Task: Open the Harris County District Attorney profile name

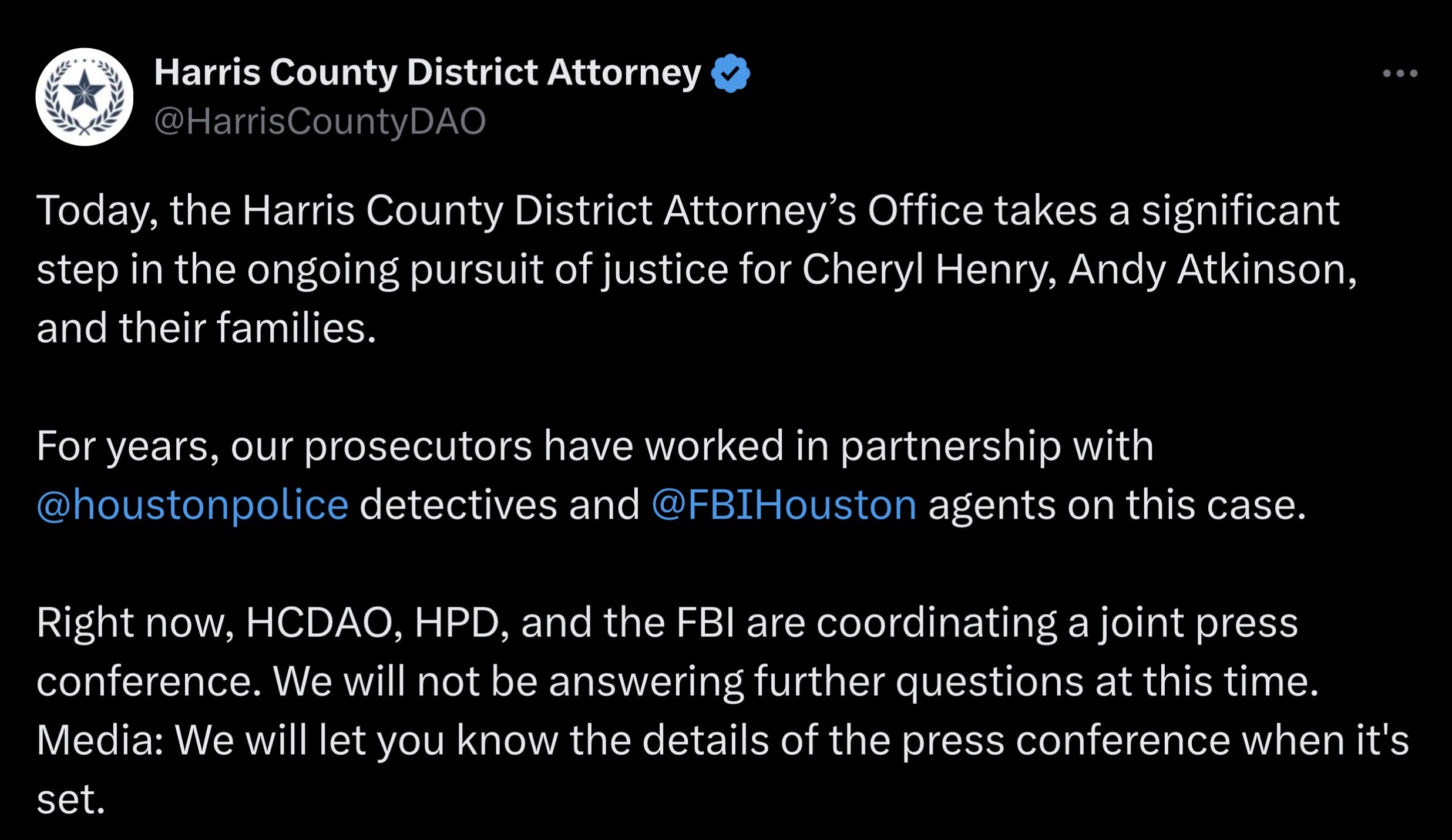Action: click(428, 73)
